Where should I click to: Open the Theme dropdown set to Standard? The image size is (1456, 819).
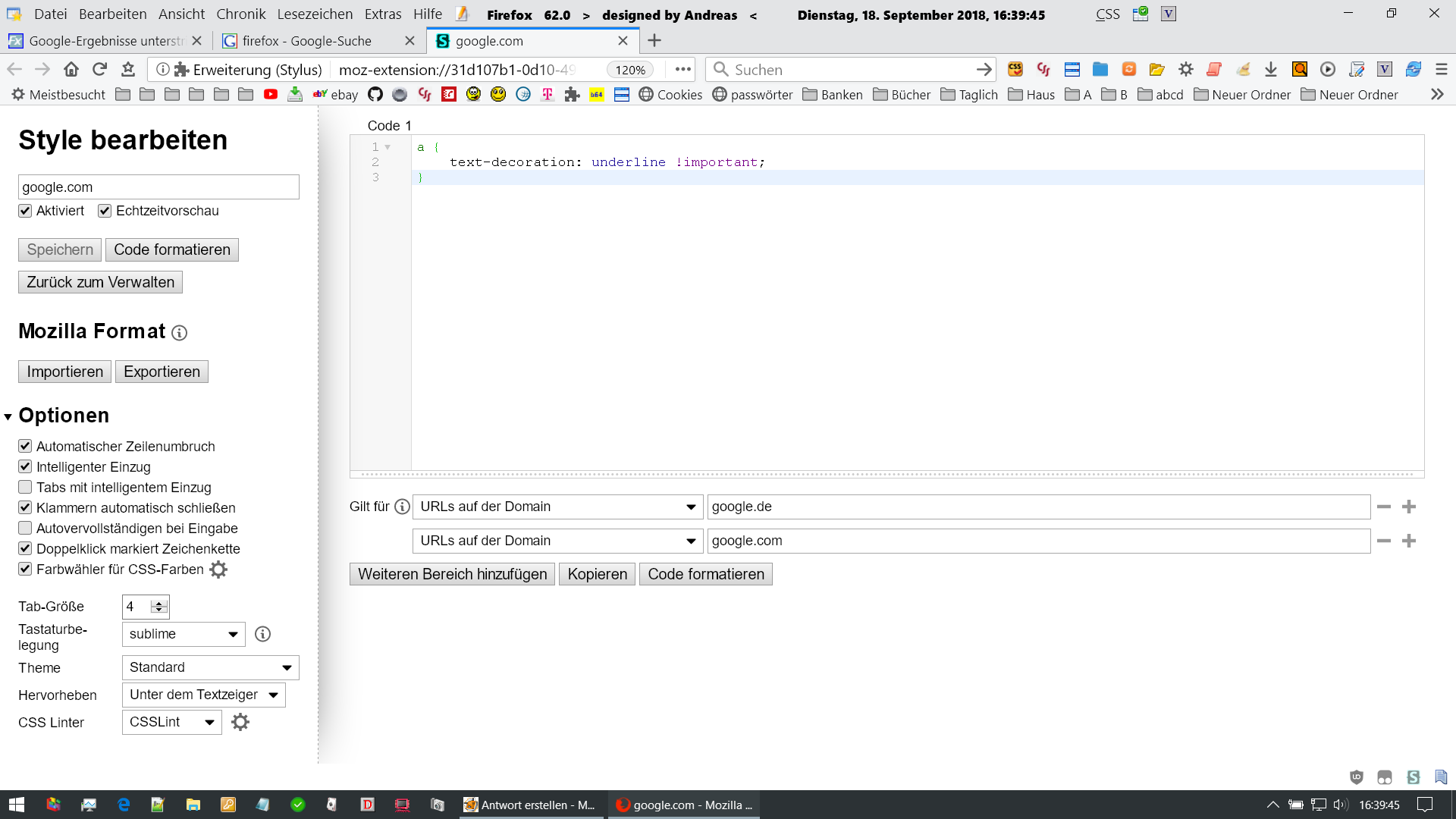click(x=210, y=667)
